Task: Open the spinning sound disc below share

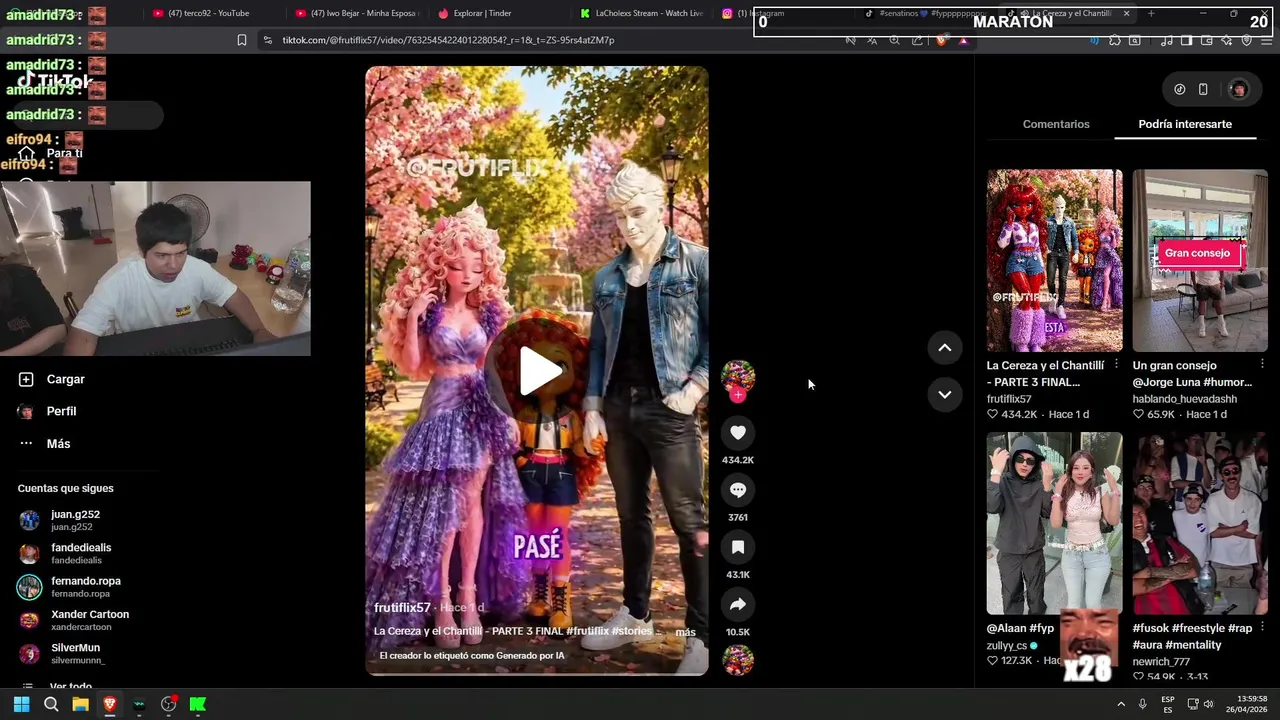Action: 738,660
